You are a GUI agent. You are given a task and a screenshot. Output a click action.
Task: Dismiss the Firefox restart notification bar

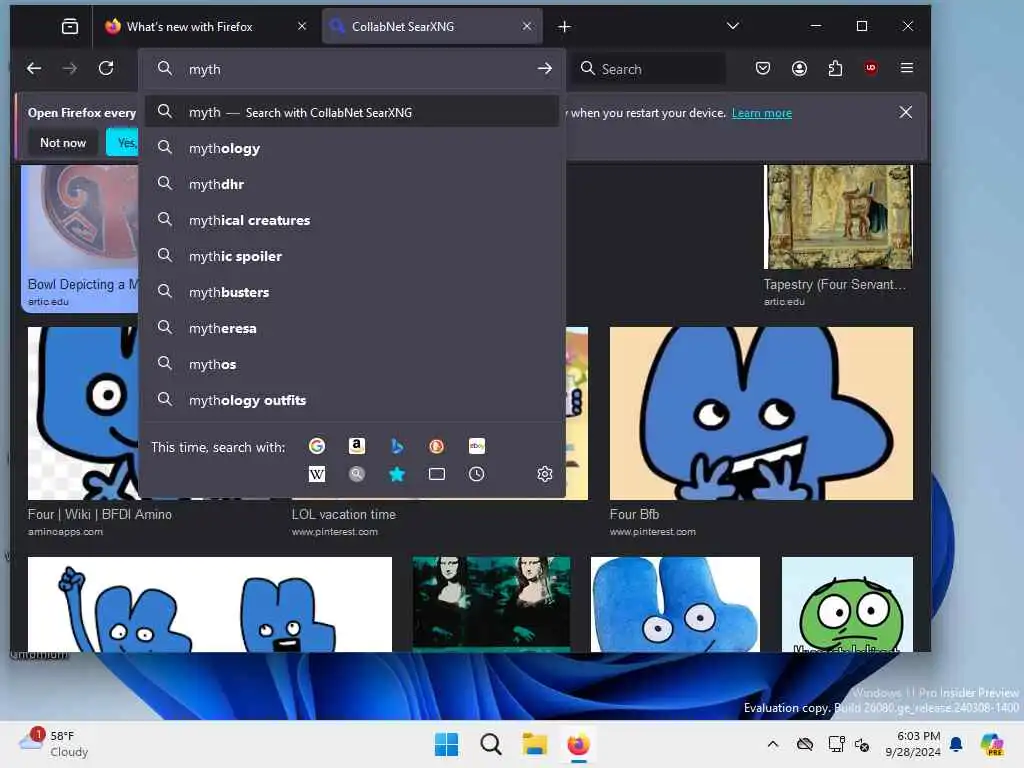pyautogui.click(x=905, y=112)
